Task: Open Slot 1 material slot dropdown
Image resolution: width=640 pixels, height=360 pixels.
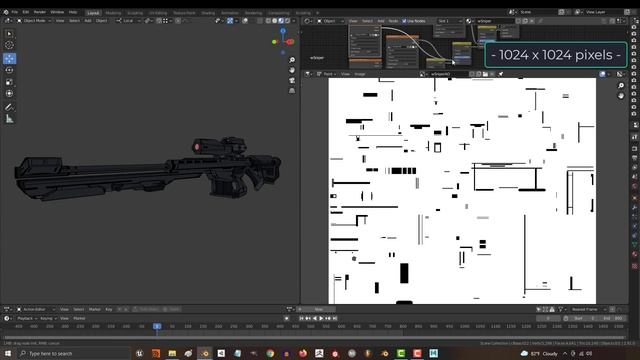Action: tap(449, 21)
